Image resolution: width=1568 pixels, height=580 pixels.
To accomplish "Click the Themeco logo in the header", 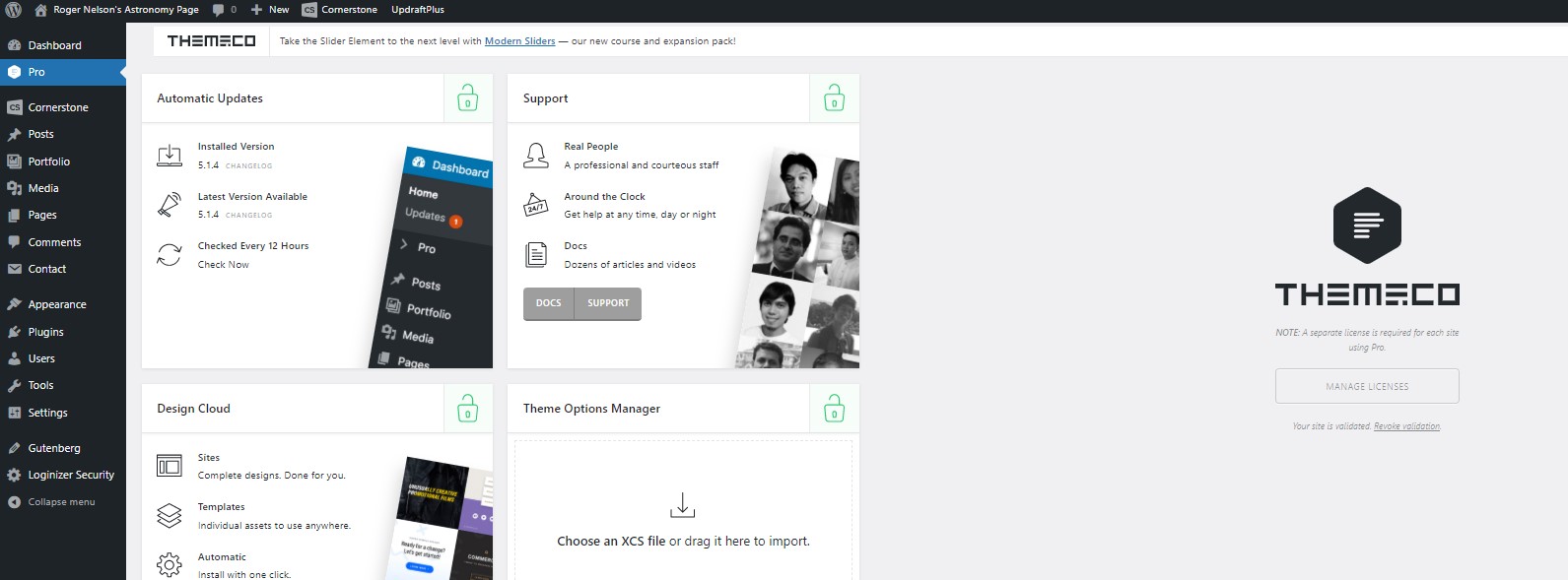I will click(211, 40).
